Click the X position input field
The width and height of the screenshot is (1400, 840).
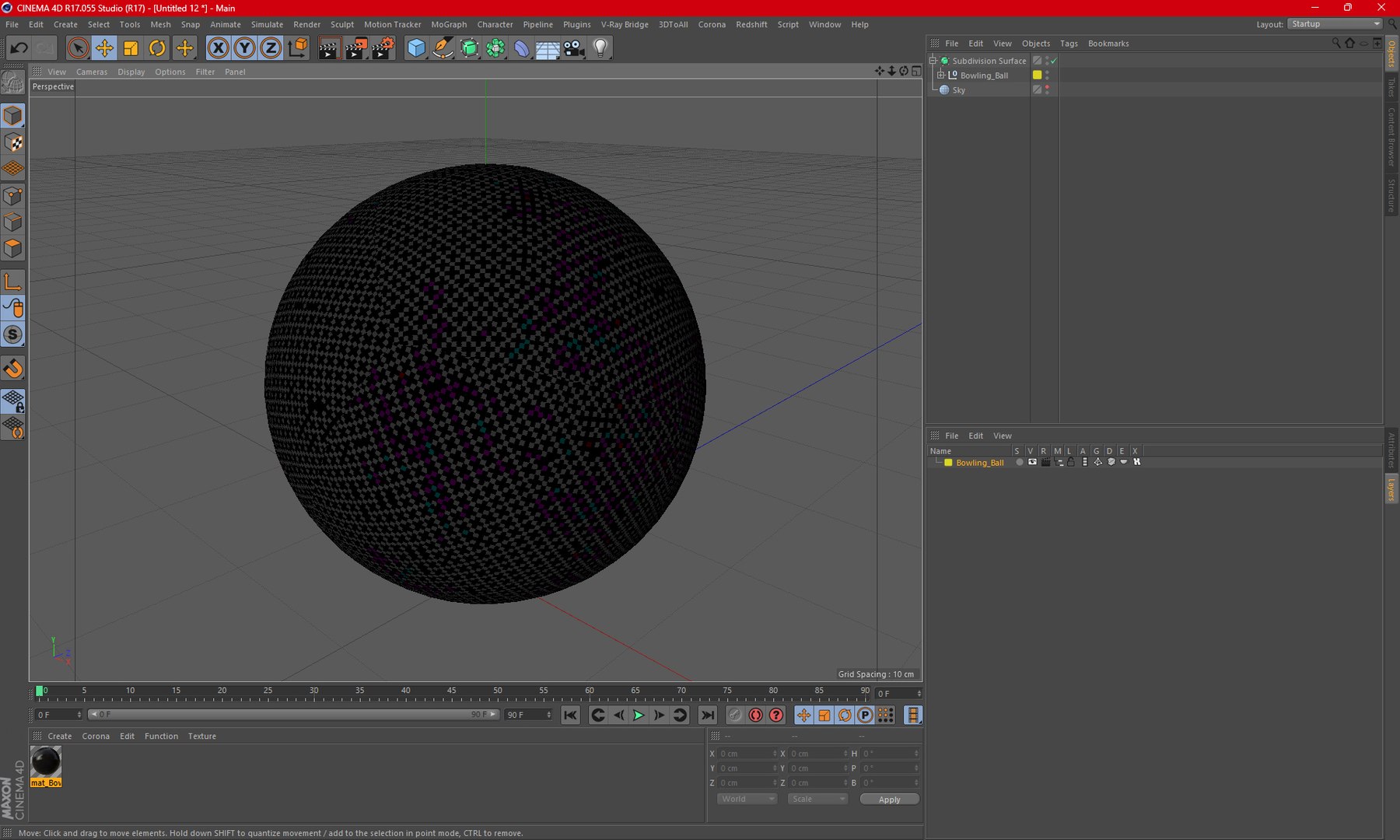(747, 754)
